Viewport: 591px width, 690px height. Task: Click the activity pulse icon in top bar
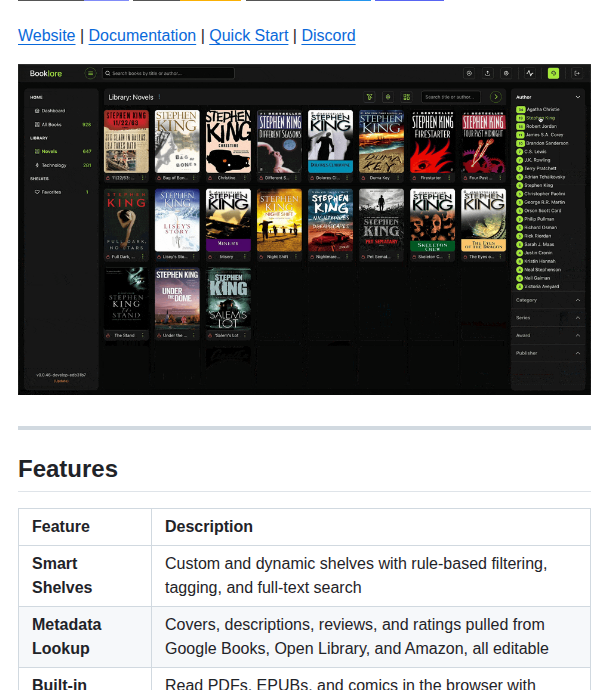(530, 73)
